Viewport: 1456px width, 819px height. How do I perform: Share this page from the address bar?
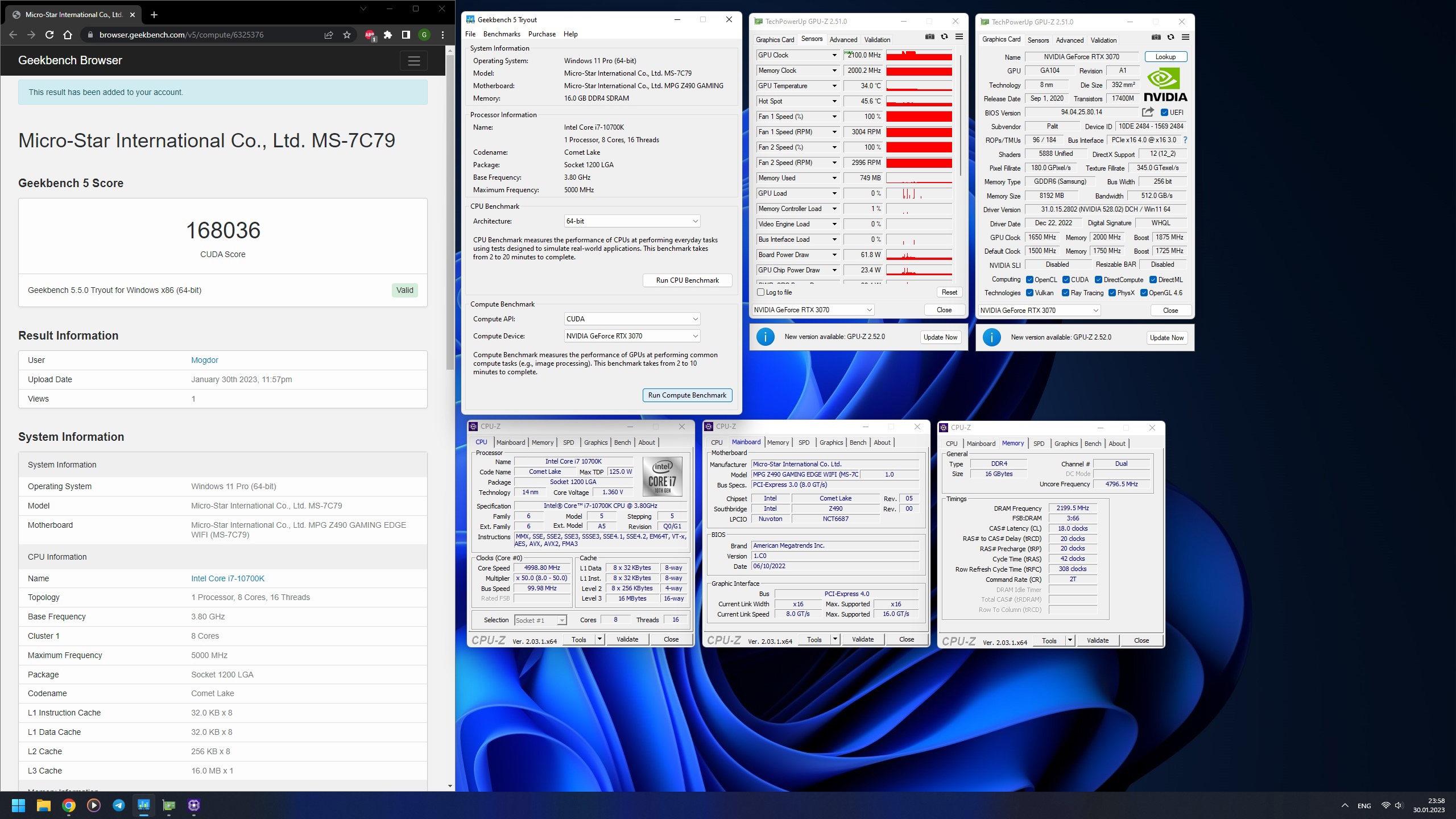coord(328,35)
